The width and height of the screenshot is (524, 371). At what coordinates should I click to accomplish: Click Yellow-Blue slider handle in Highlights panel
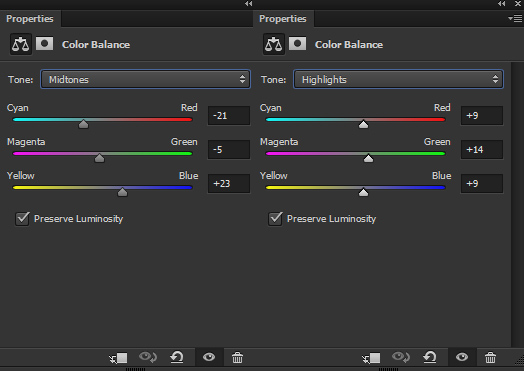pos(363,192)
